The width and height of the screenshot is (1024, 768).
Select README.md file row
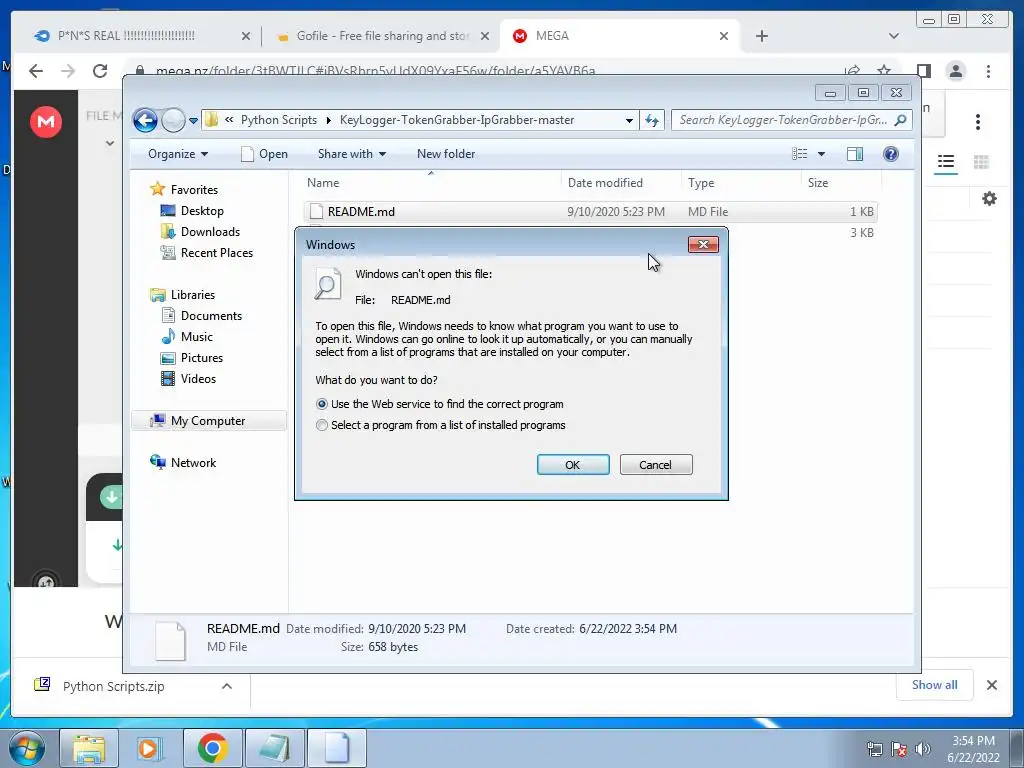point(590,212)
